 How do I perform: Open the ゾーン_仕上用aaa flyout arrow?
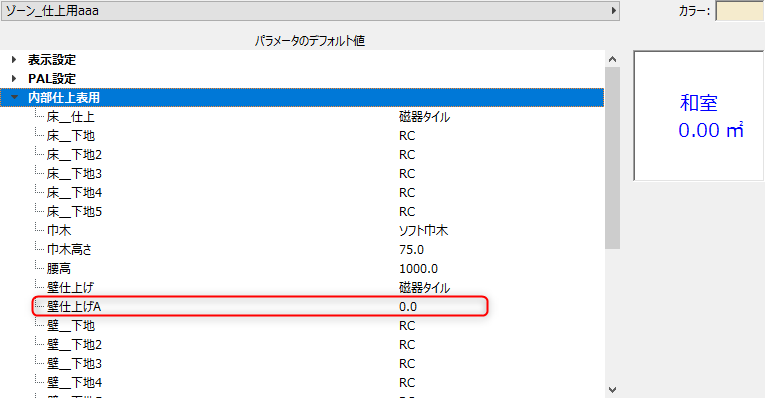point(613,10)
